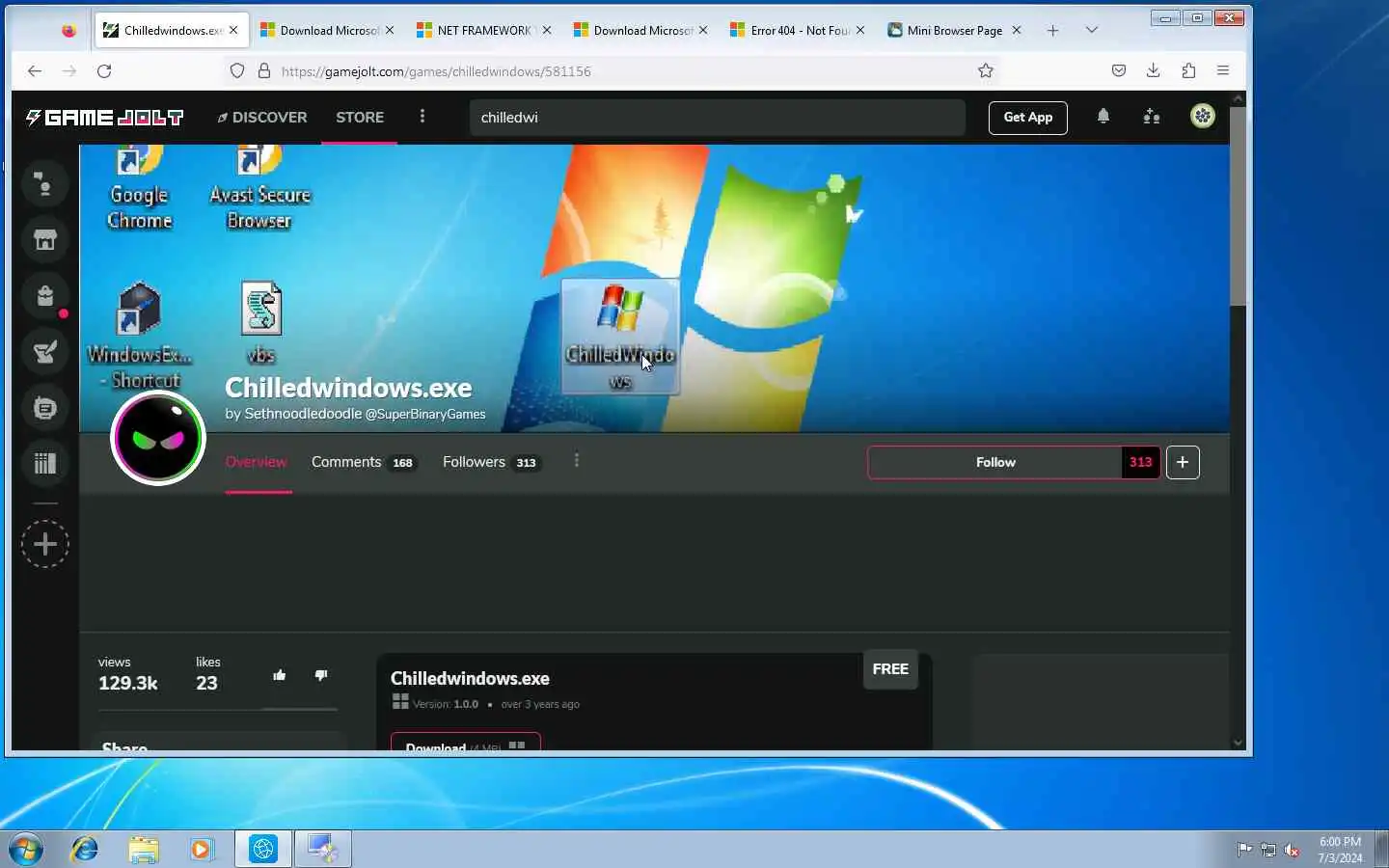Close the Mini Browser Page tab
This screenshot has width=1389, height=868.
click(x=1017, y=30)
